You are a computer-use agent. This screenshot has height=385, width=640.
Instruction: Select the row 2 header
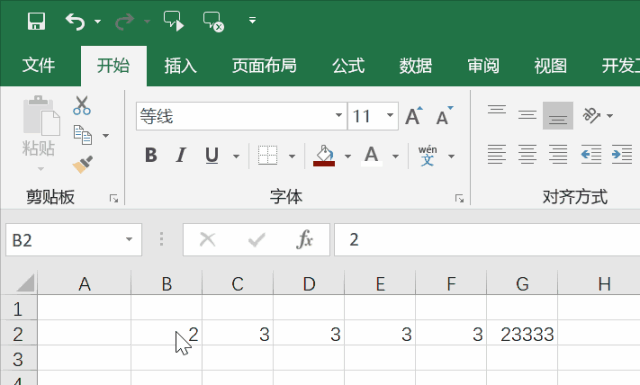click(x=18, y=334)
